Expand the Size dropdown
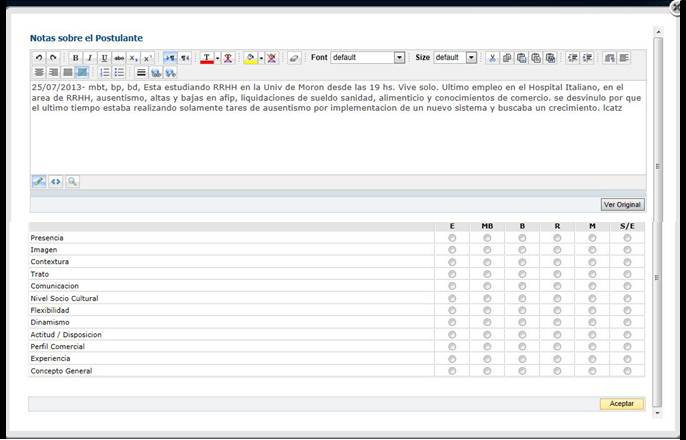Viewport: 686px width, 440px height. pyautogui.click(x=471, y=58)
